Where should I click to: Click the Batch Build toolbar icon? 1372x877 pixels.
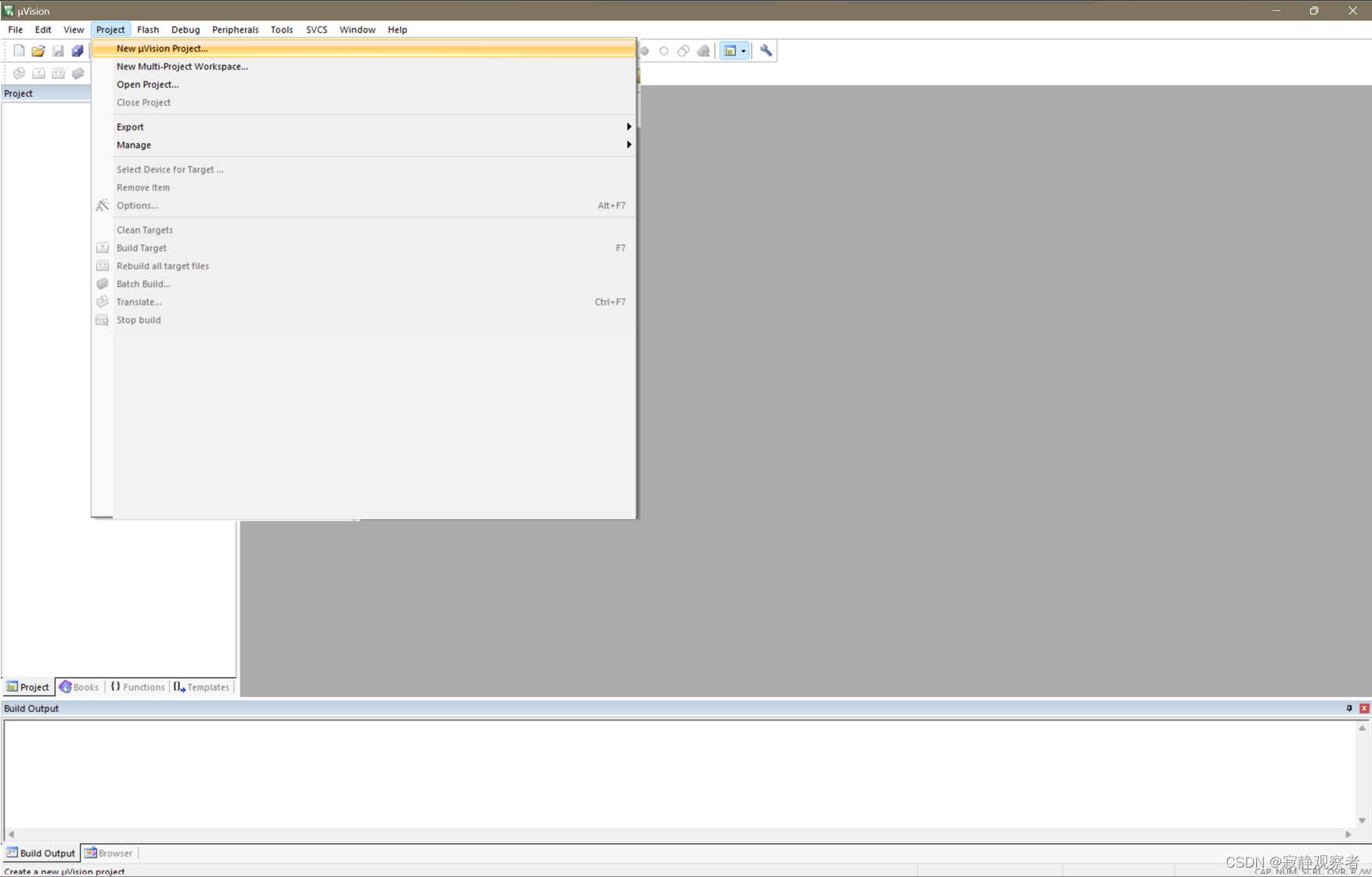tap(77, 74)
